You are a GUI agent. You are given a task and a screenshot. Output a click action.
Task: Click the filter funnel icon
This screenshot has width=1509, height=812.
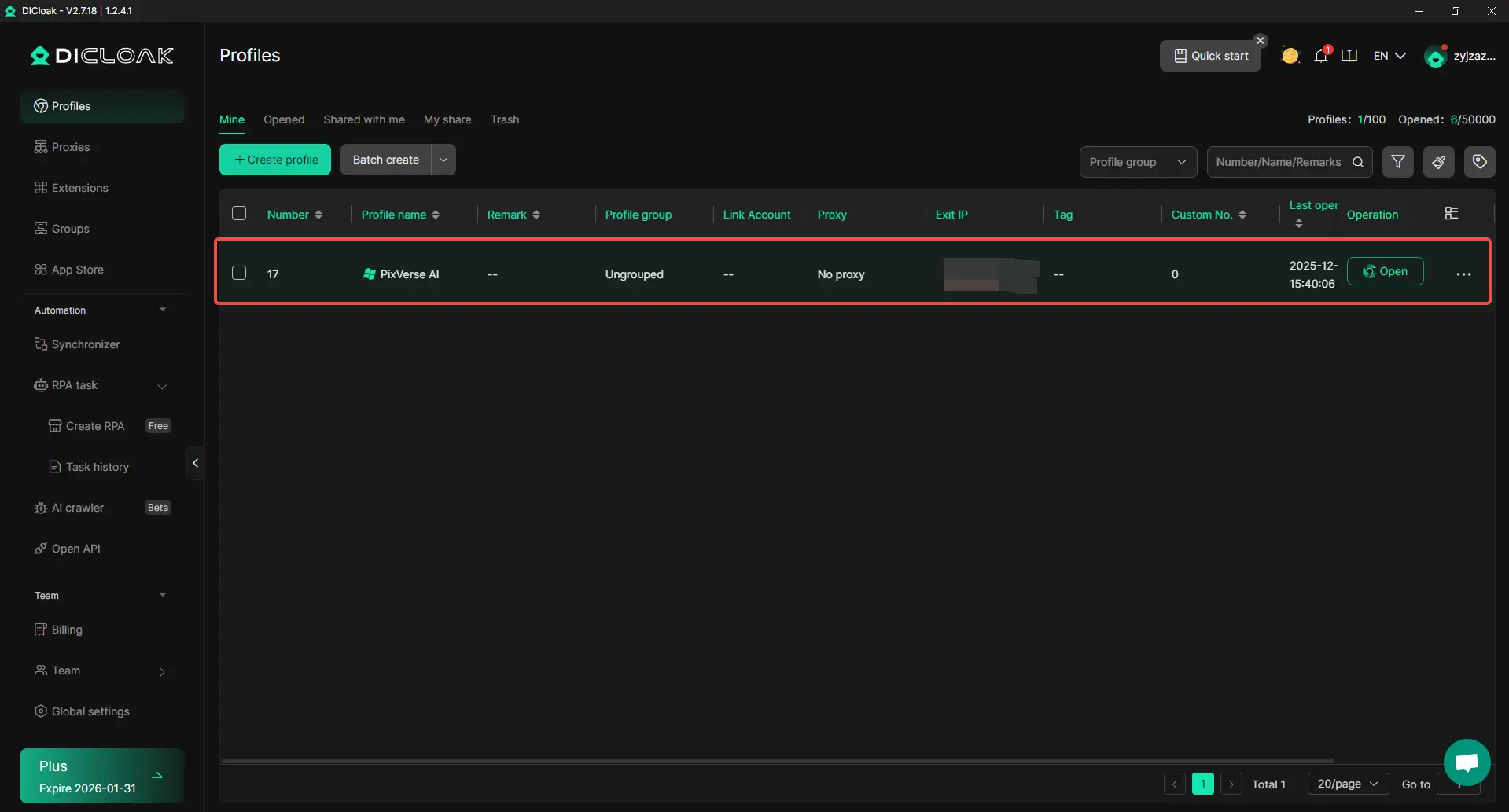(1397, 162)
